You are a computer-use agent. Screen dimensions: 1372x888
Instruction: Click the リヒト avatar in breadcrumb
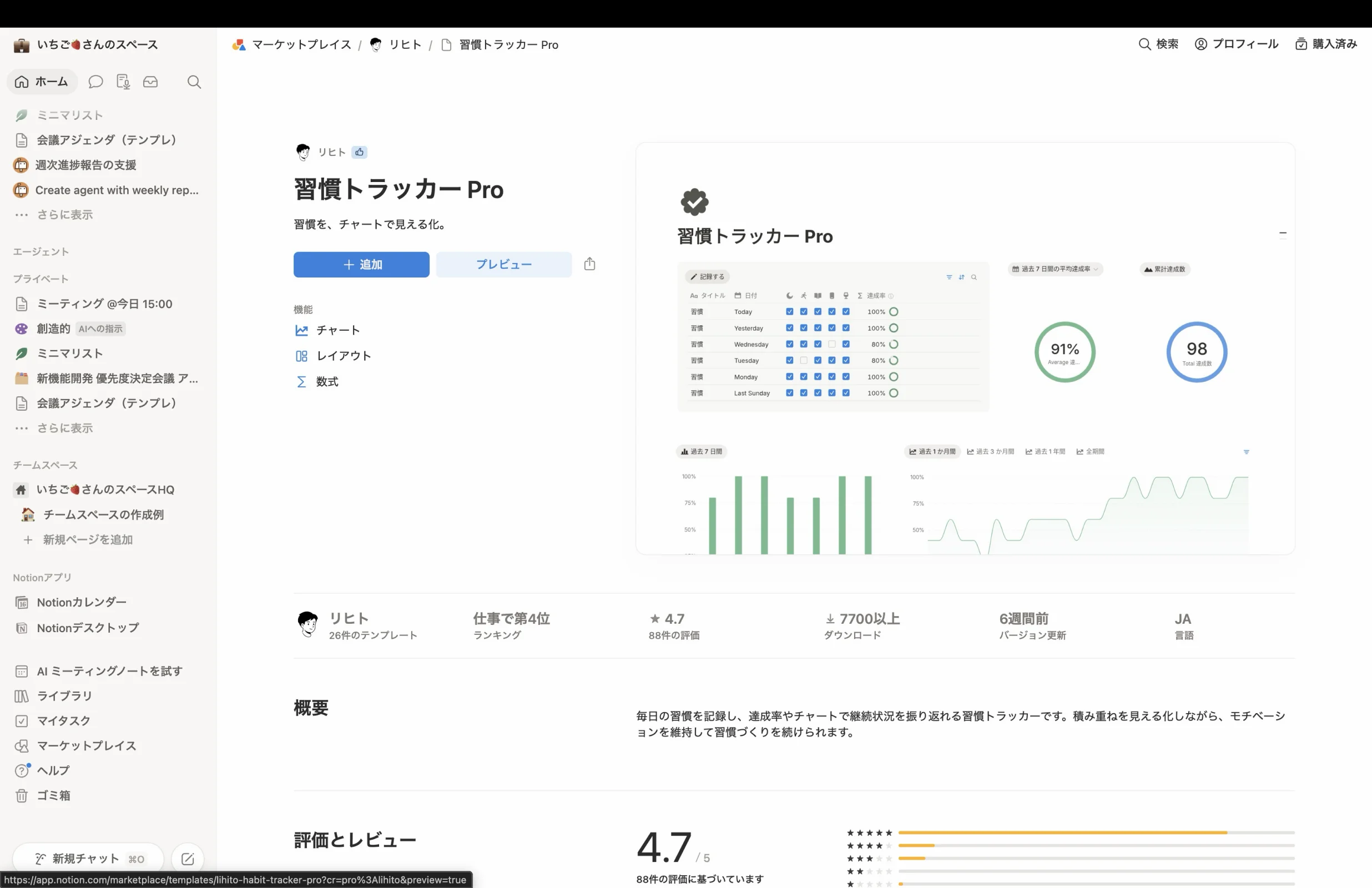(376, 45)
